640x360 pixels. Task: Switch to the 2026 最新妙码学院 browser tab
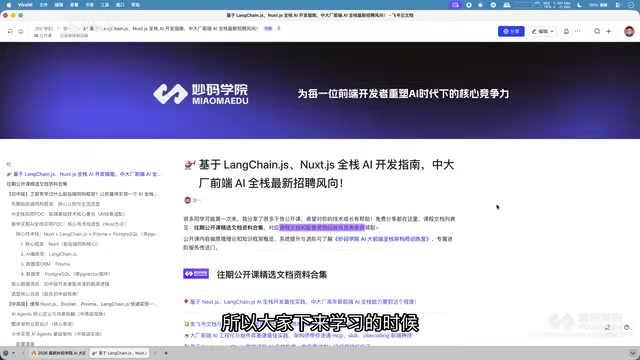[58, 353]
